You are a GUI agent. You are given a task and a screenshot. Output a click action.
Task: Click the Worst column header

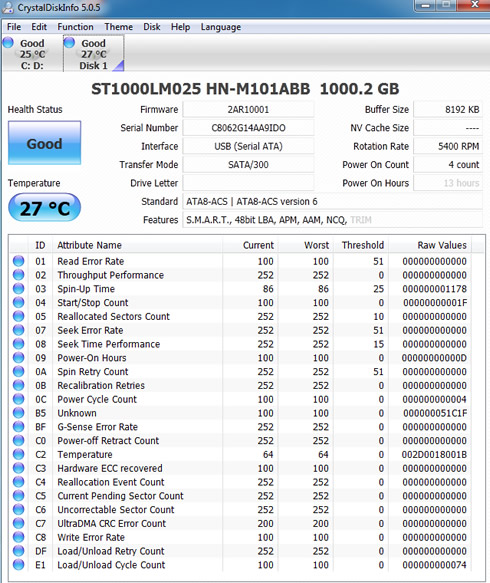[305, 245]
